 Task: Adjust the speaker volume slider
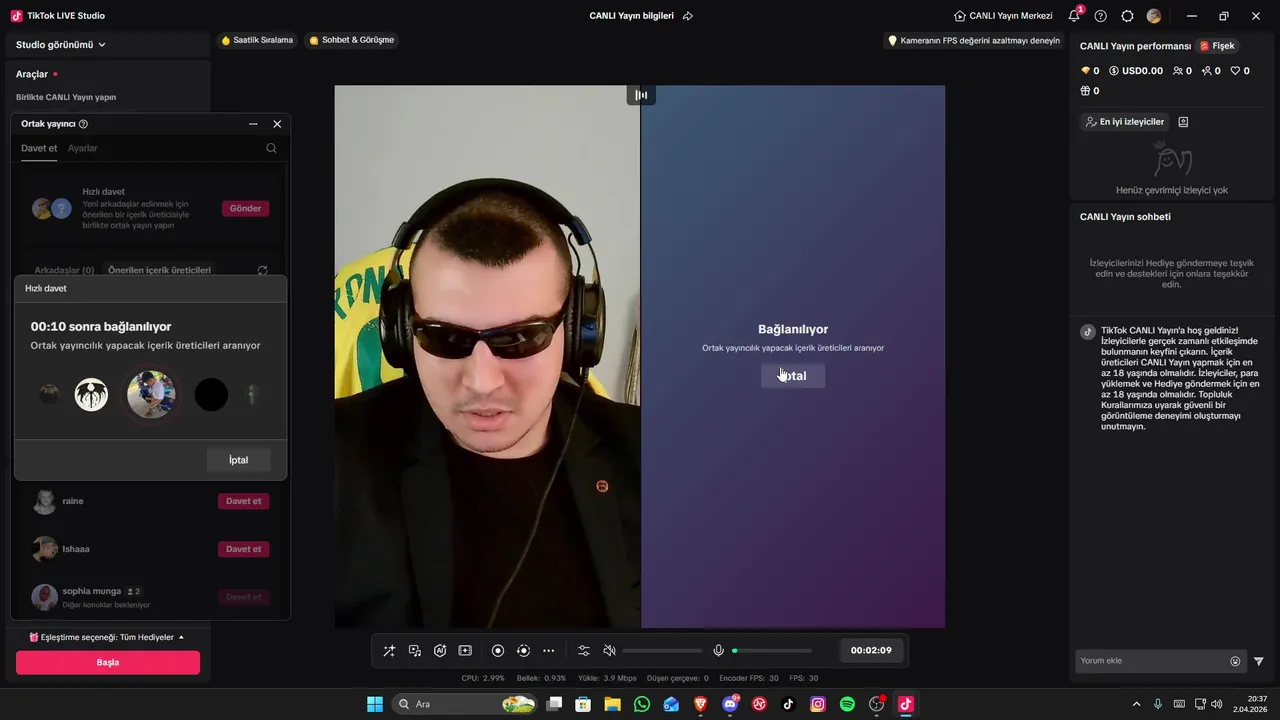coord(662,651)
